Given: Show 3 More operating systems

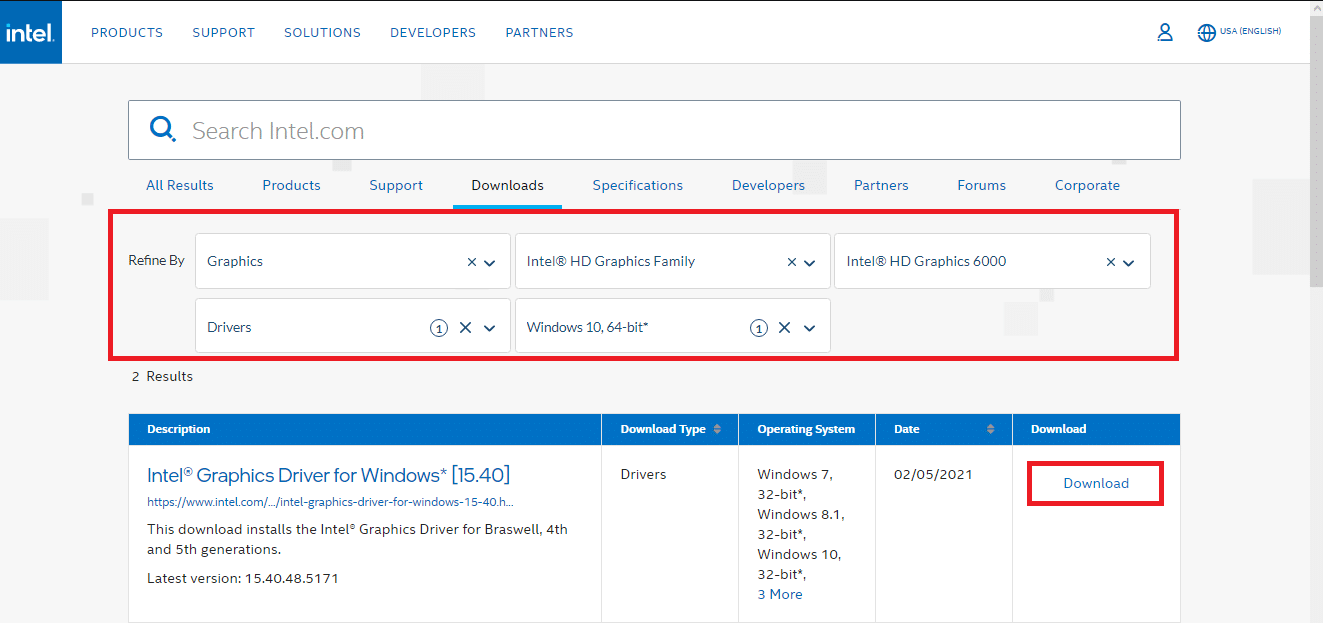Looking at the screenshot, I should [x=779, y=594].
